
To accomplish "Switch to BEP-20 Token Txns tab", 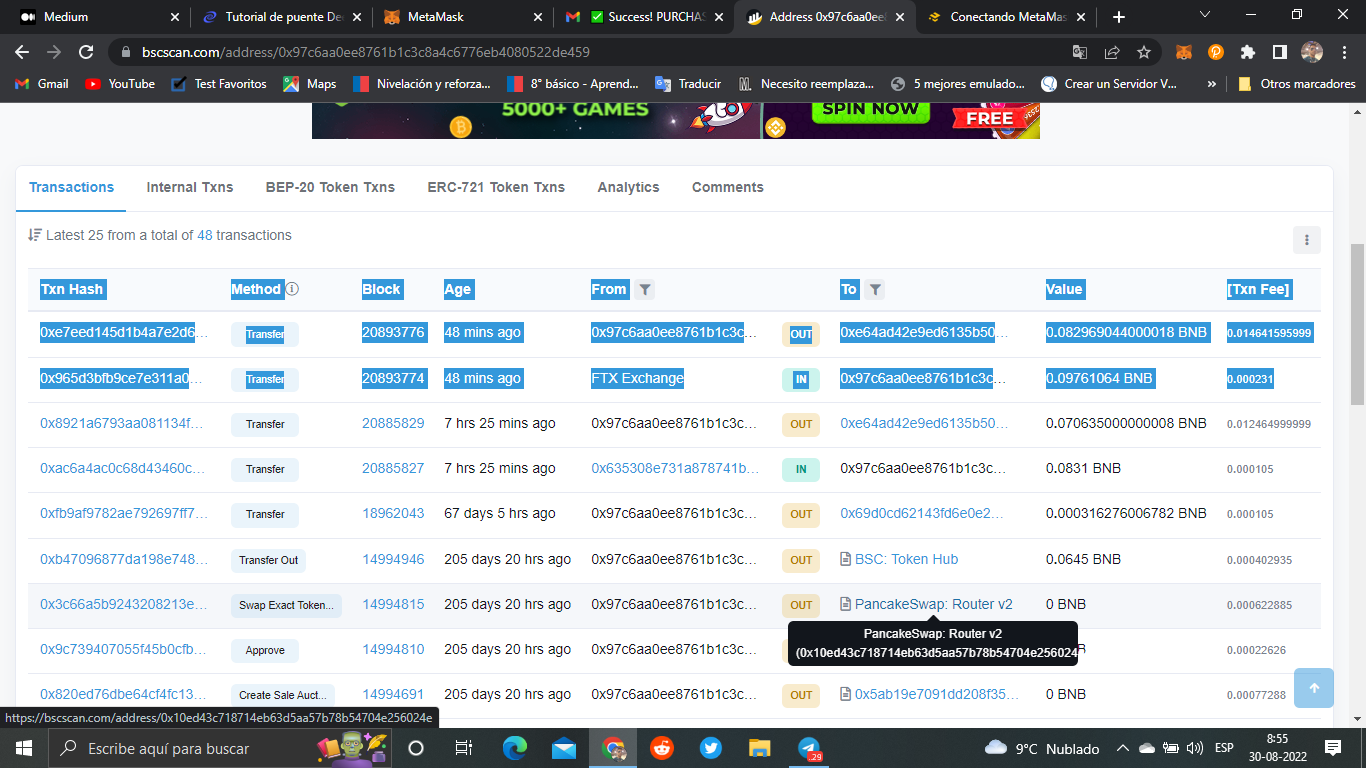I will pos(330,187).
